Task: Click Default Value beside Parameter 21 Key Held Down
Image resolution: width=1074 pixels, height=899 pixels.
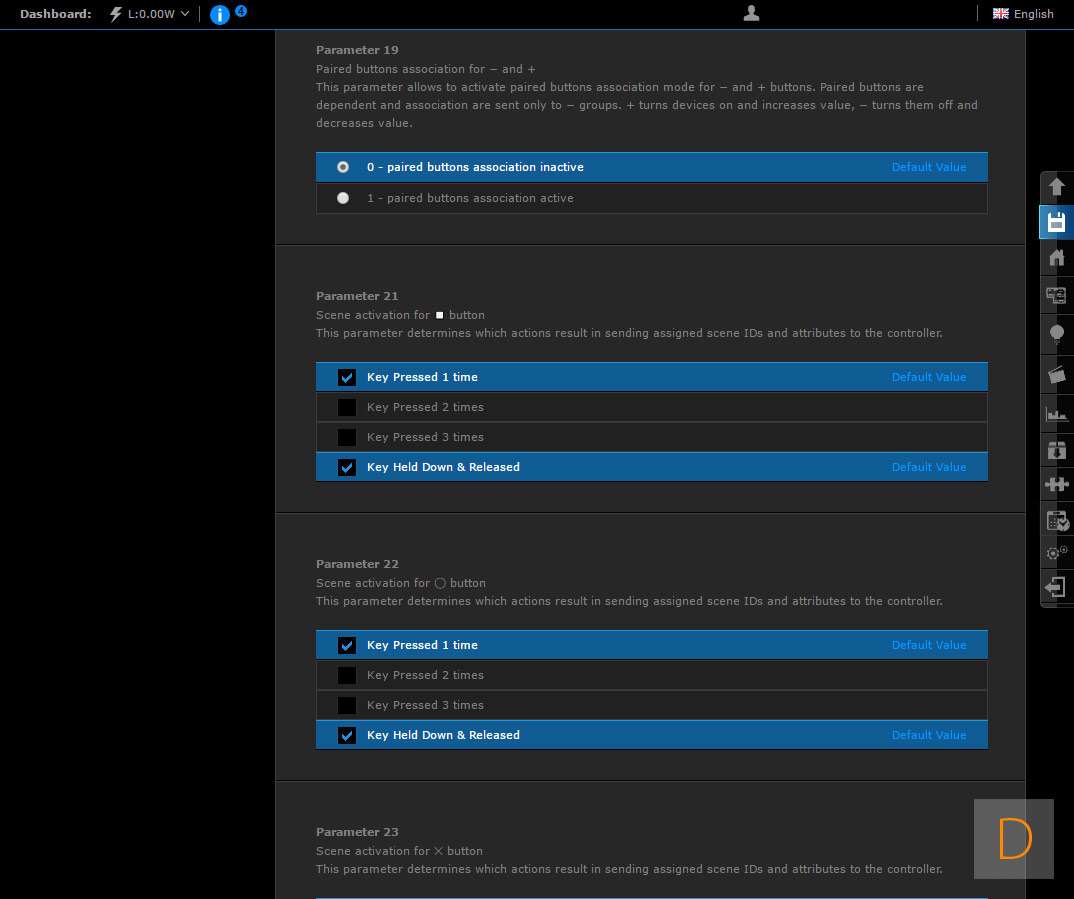Action: [929, 467]
